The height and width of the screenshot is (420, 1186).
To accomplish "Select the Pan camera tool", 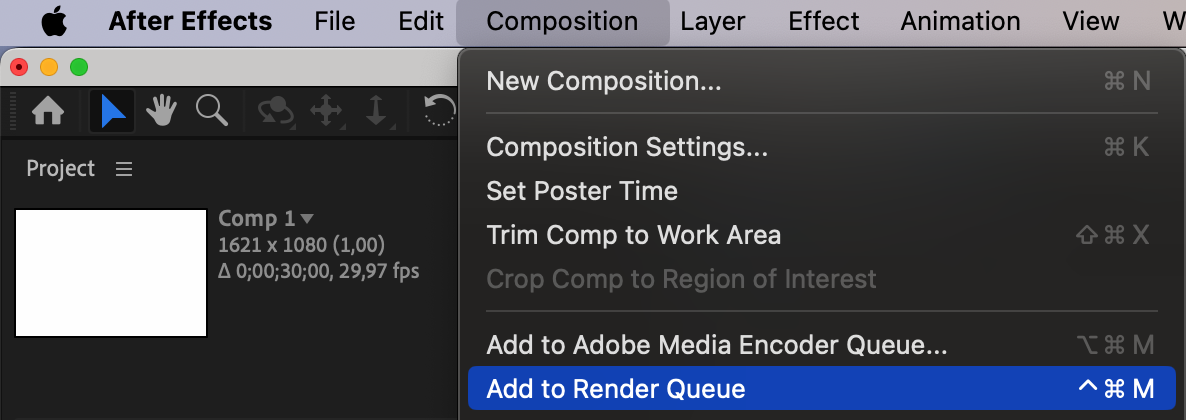I will point(327,111).
